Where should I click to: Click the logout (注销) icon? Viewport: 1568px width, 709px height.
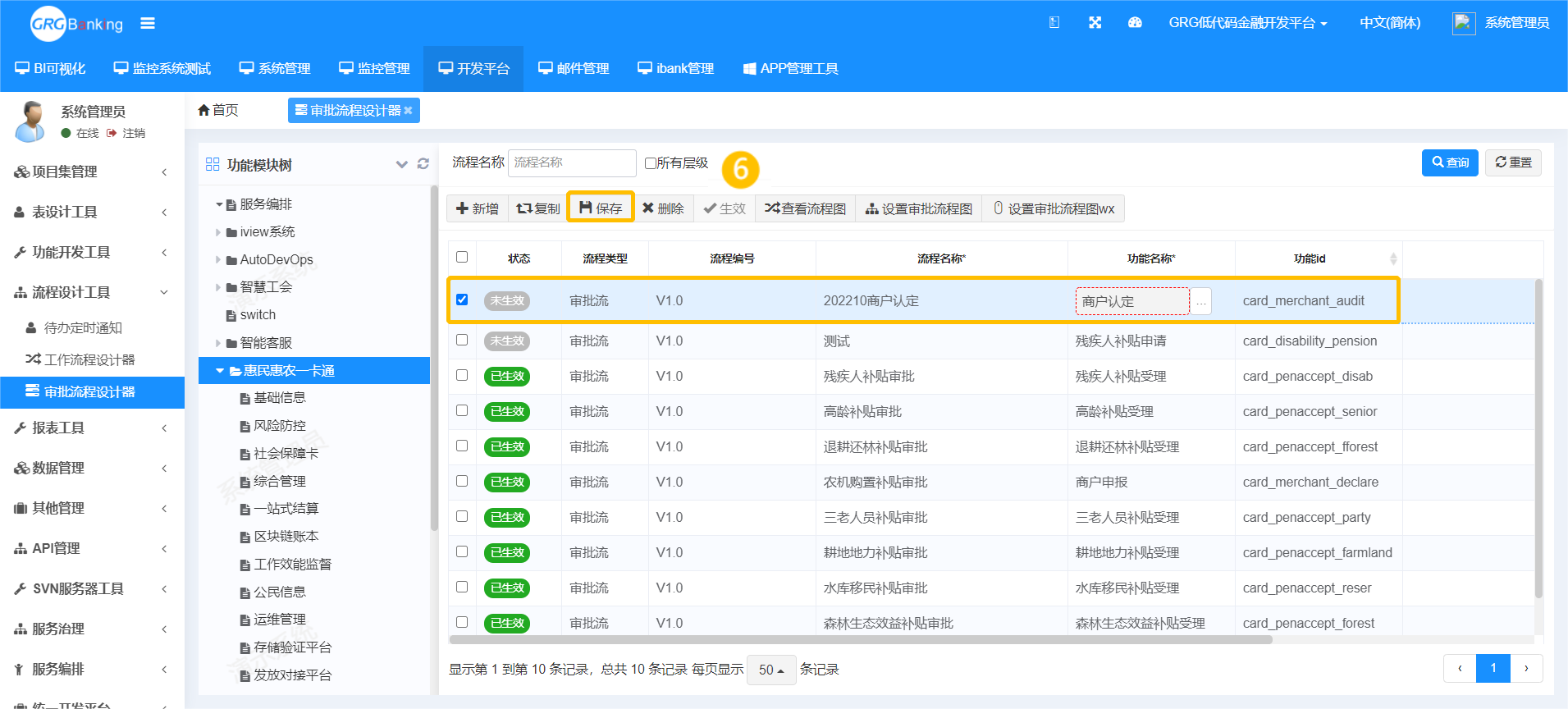tap(112, 133)
